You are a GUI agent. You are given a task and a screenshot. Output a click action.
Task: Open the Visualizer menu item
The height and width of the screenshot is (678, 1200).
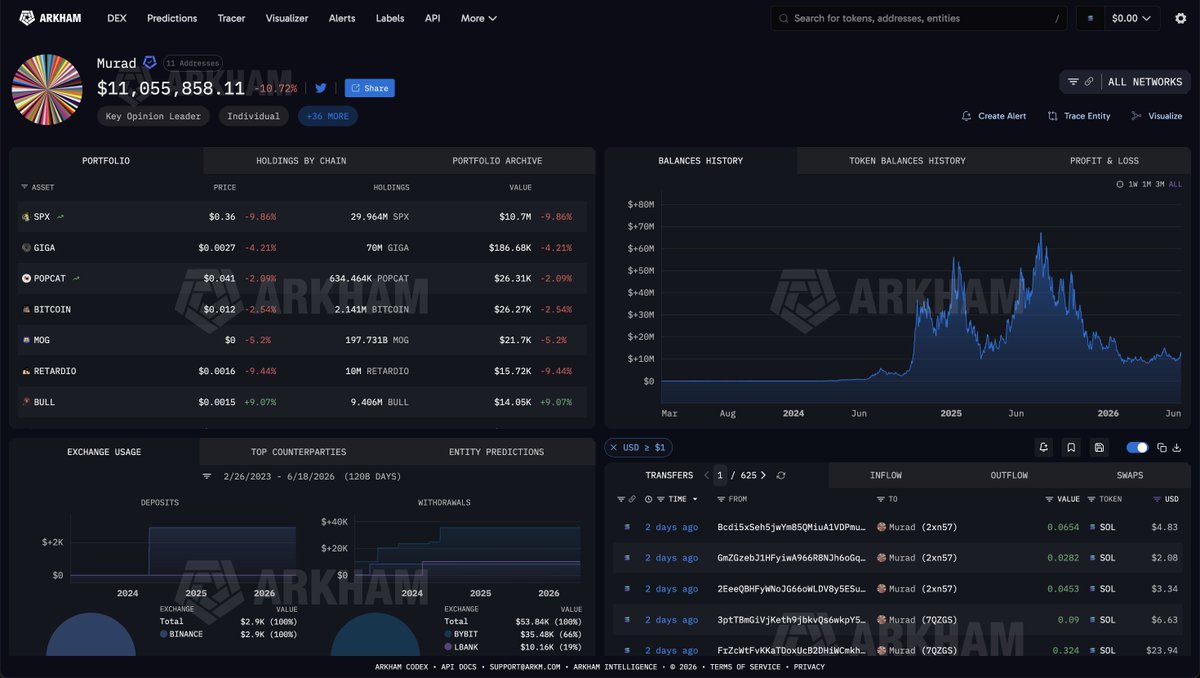(x=287, y=18)
